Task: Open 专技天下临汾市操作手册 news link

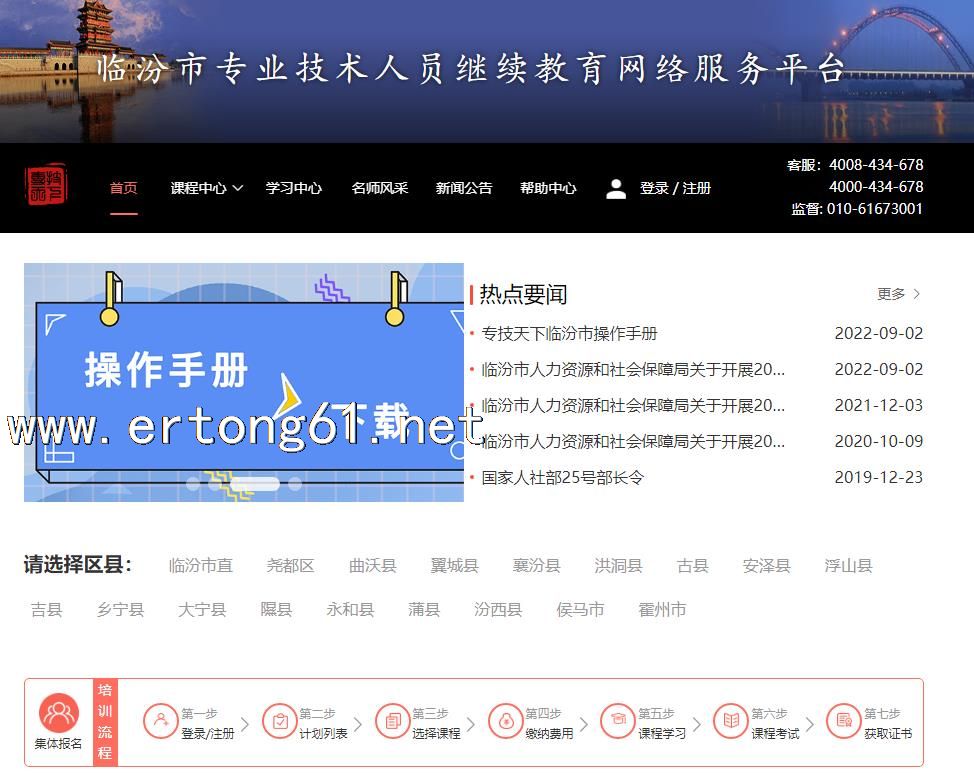Action: click(x=569, y=334)
